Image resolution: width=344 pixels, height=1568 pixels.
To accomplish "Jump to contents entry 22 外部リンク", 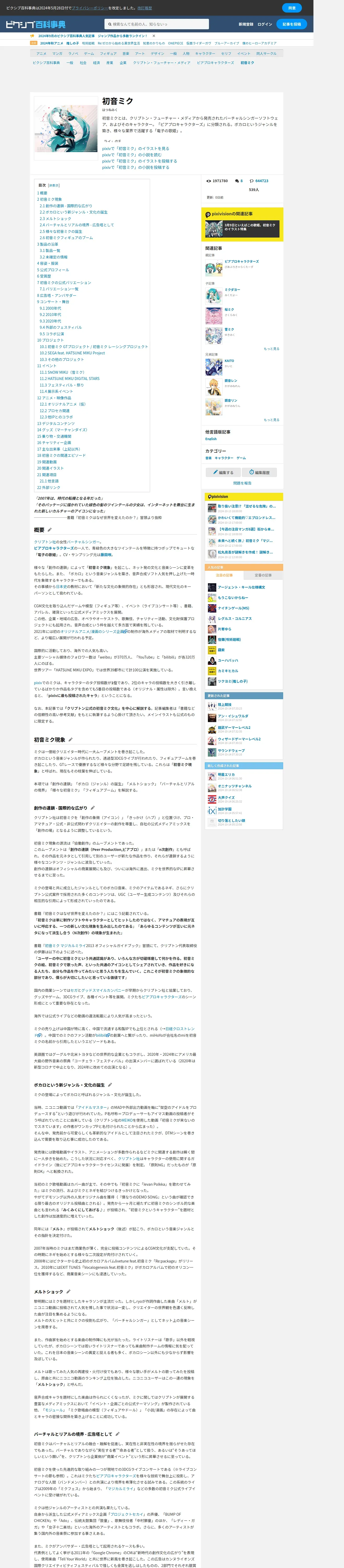I will coord(49,488).
